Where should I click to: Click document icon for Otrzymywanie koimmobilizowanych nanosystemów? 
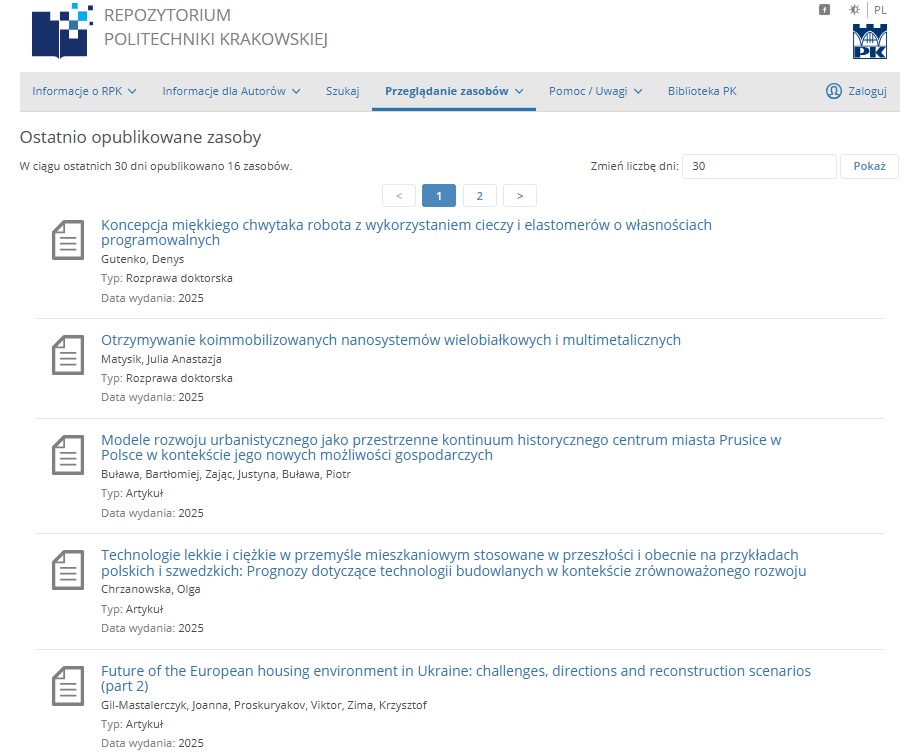pos(68,355)
